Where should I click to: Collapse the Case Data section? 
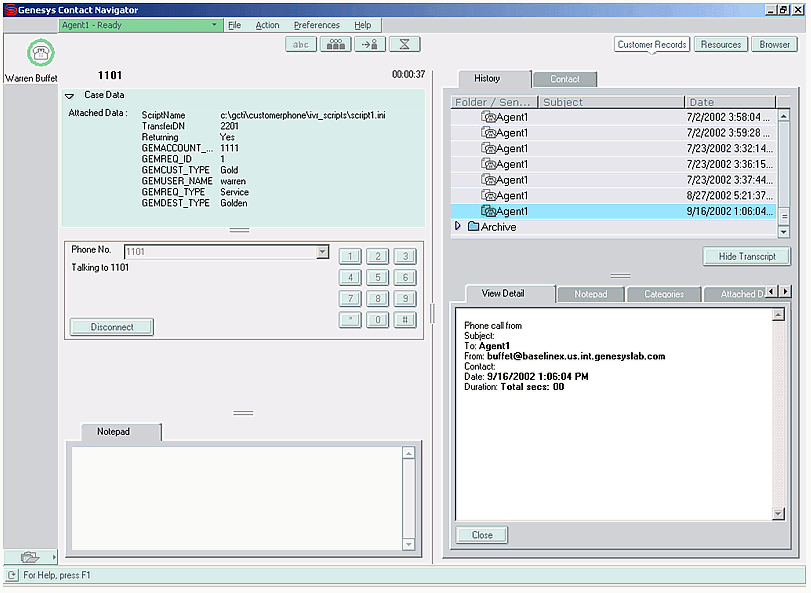pyautogui.click(x=70, y=96)
